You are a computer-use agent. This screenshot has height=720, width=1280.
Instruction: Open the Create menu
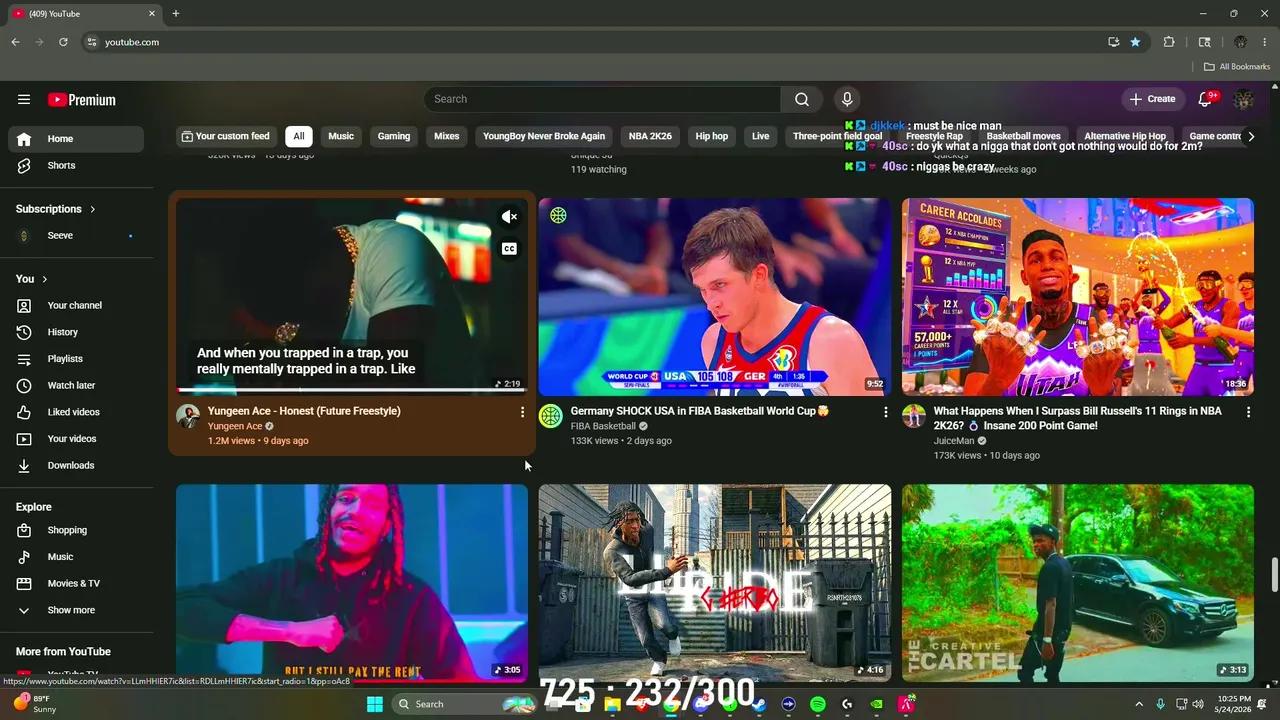[x=1152, y=99]
